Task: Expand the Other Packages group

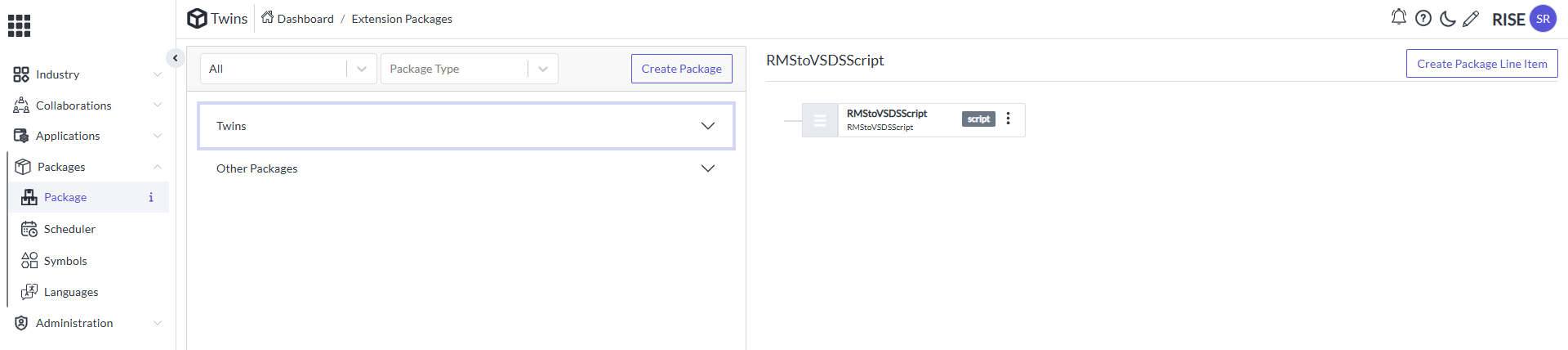Action: [466, 168]
